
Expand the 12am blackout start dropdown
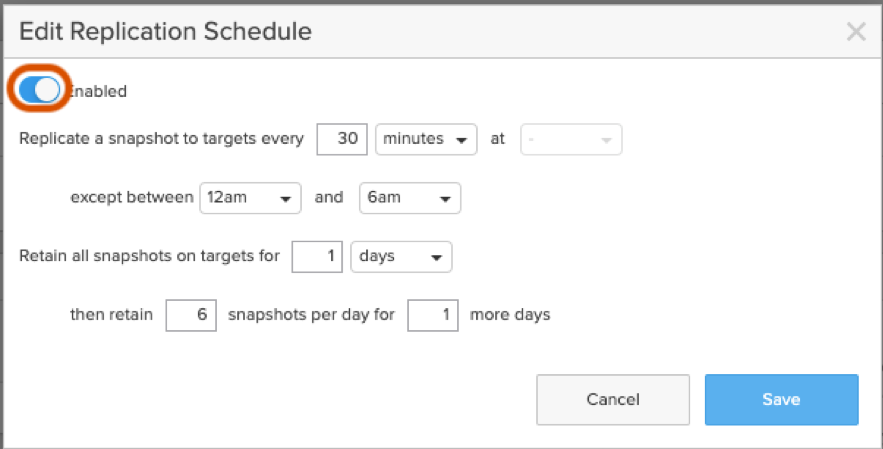pyautogui.click(x=250, y=198)
